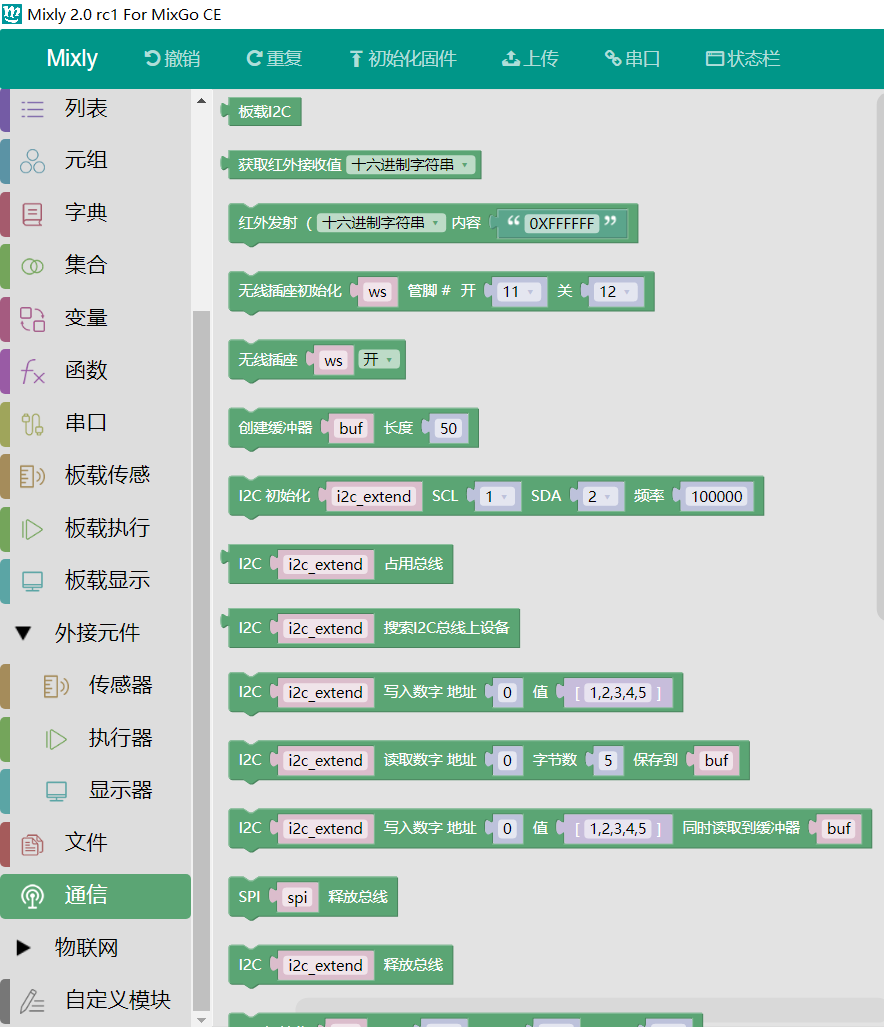Click the SPI spi 释放总线 block
Screen dimensions: 884x1027
coord(313,897)
